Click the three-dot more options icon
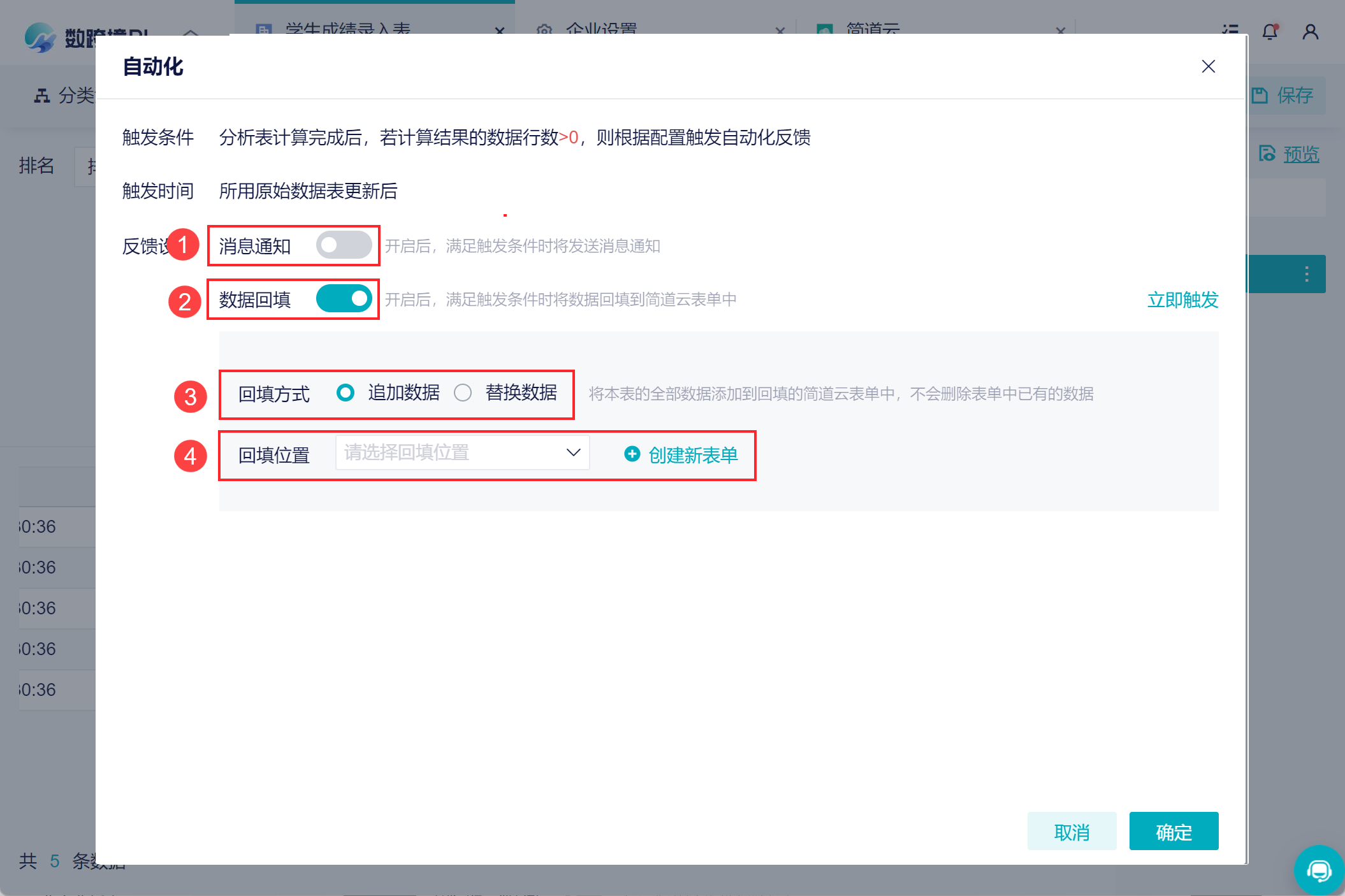The width and height of the screenshot is (1345, 896). click(1307, 274)
